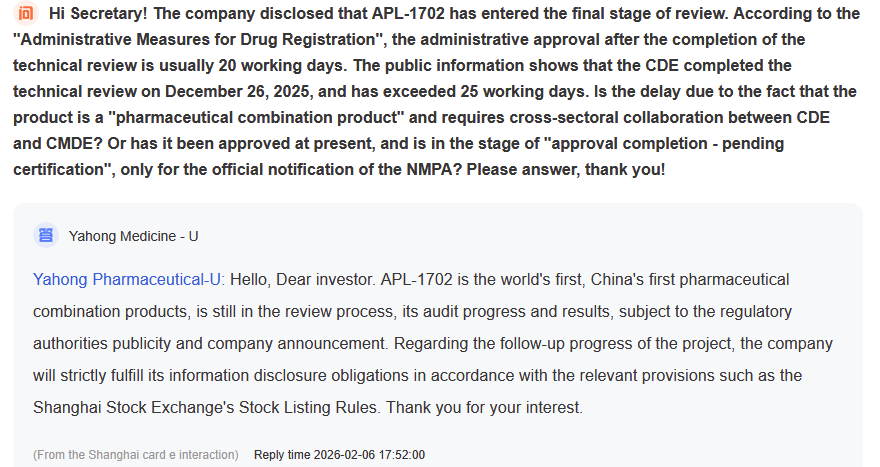Click the reply time 2026-02-06 17:52:00 timestamp
Image resolution: width=880 pixels, height=467 pixels.
(x=339, y=454)
